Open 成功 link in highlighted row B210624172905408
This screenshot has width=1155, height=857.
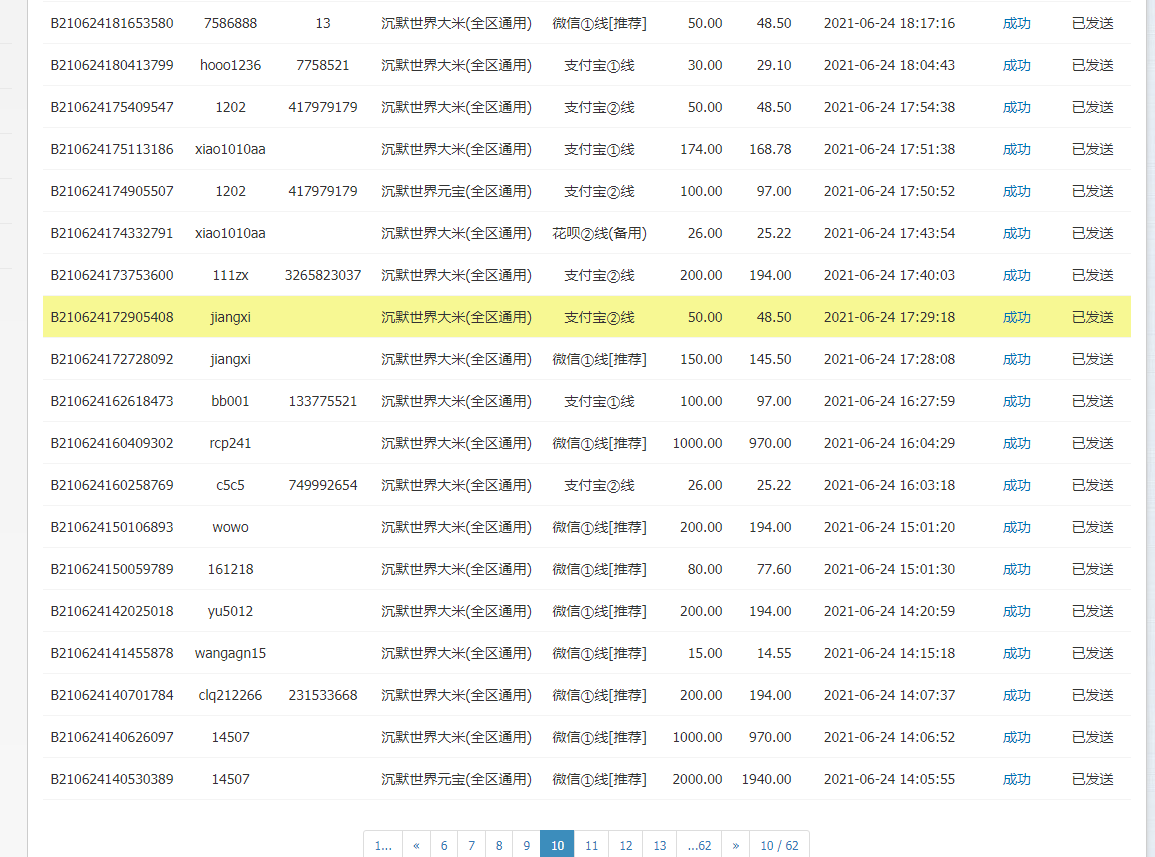[x=1017, y=318]
